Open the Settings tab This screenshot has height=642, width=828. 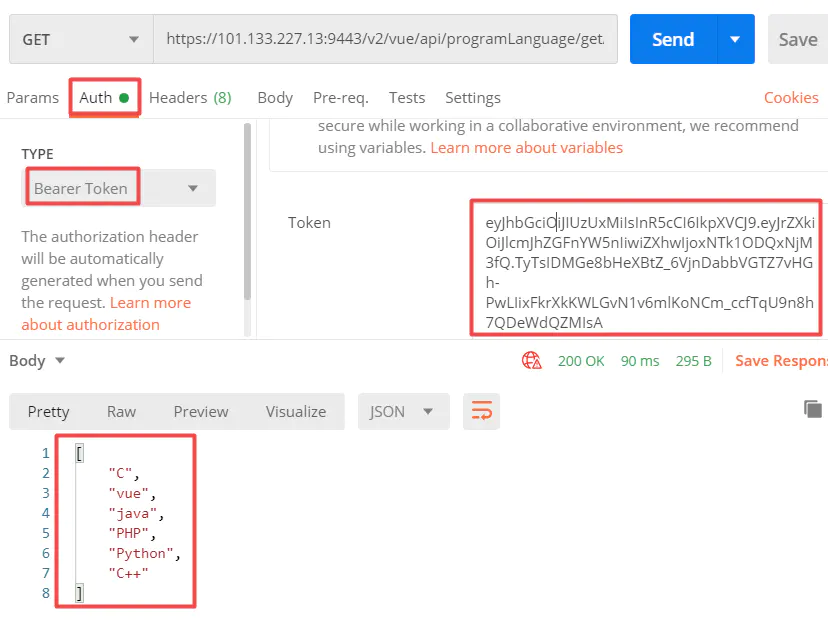click(473, 98)
